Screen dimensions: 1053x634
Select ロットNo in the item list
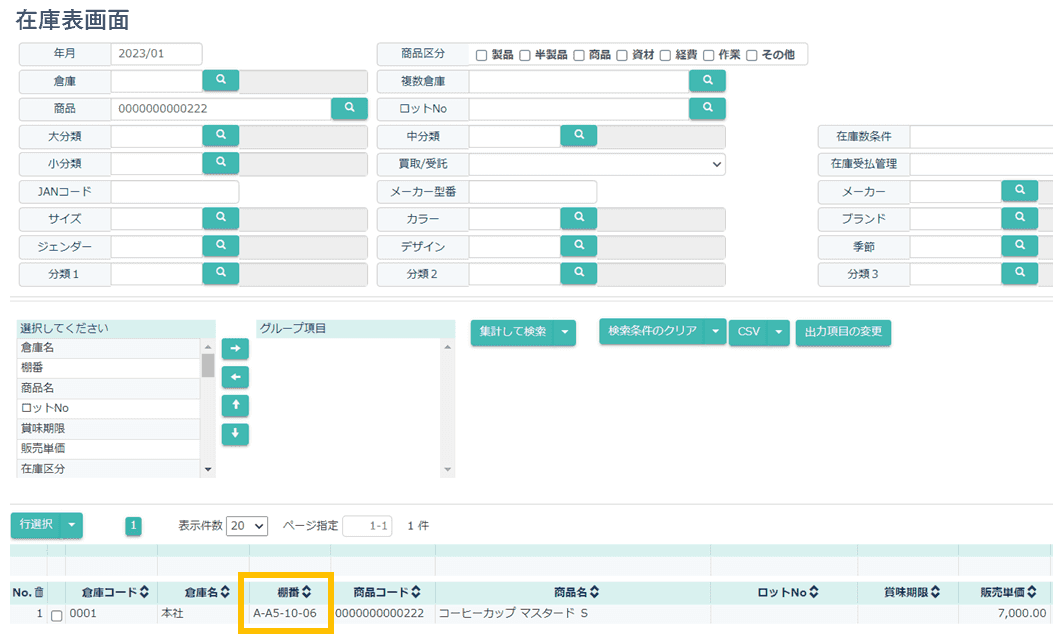(x=108, y=408)
